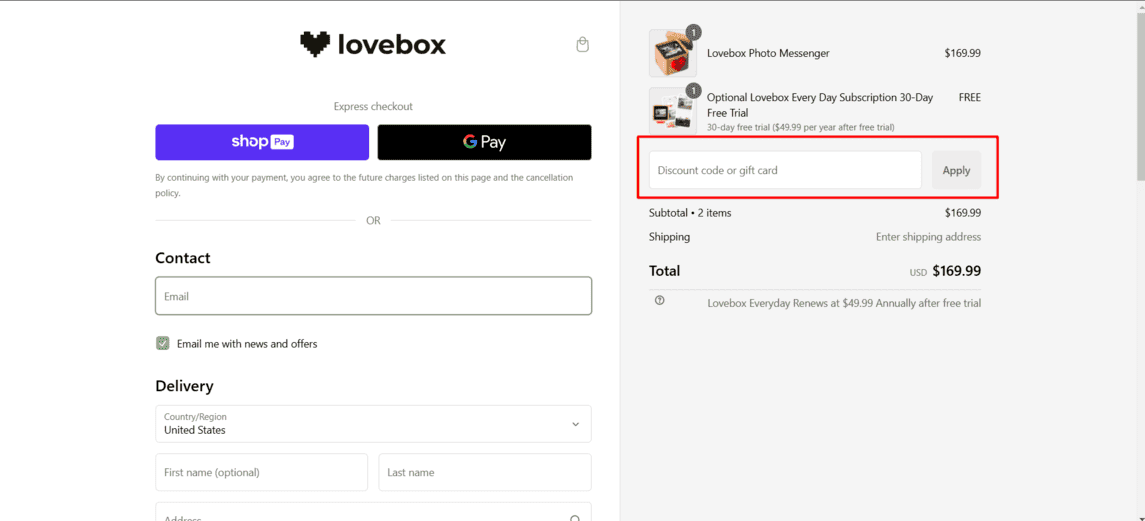Uncheck Email me with news and offers

[163, 343]
